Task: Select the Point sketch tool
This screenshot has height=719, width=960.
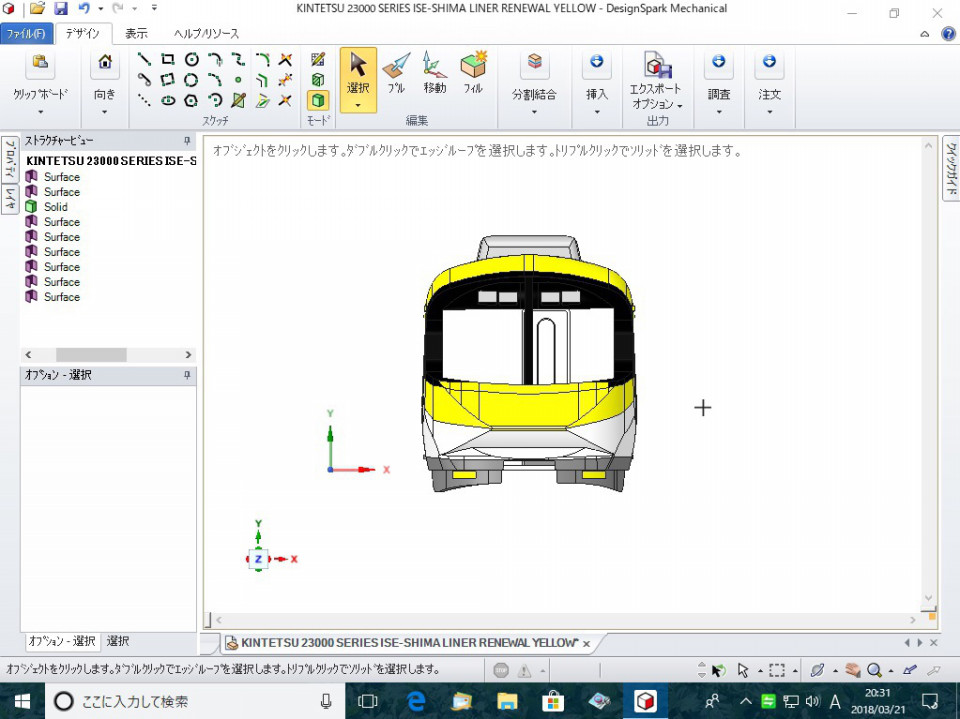Action: point(238,80)
